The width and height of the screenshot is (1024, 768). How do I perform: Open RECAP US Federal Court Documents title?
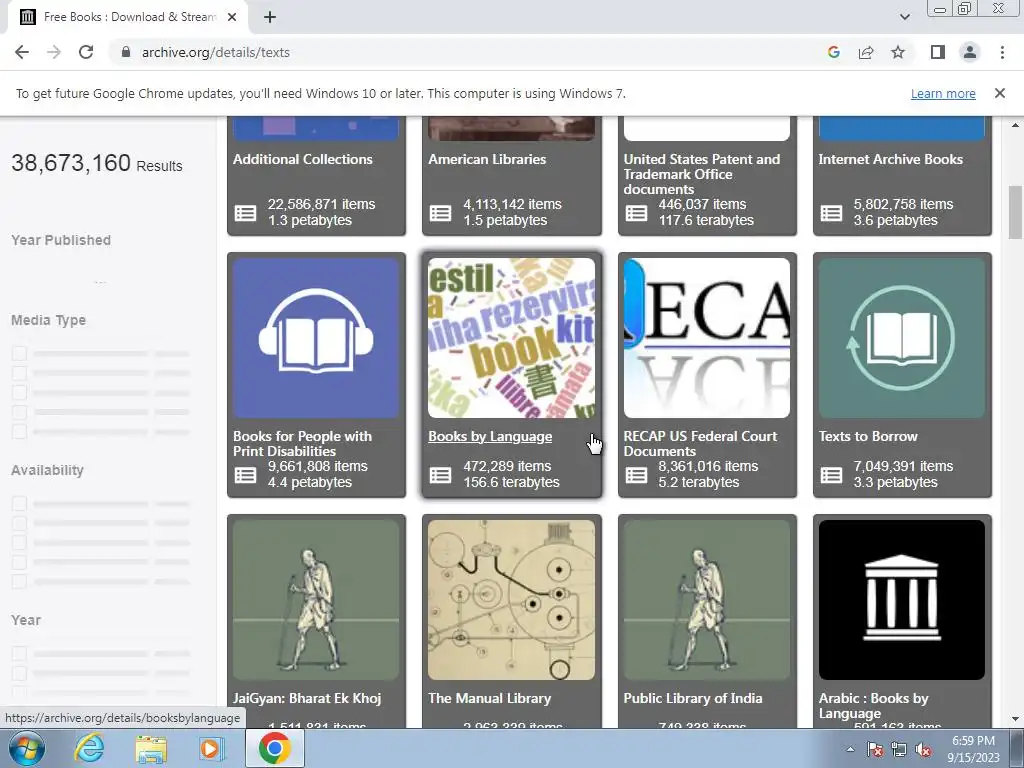point(700,443)
